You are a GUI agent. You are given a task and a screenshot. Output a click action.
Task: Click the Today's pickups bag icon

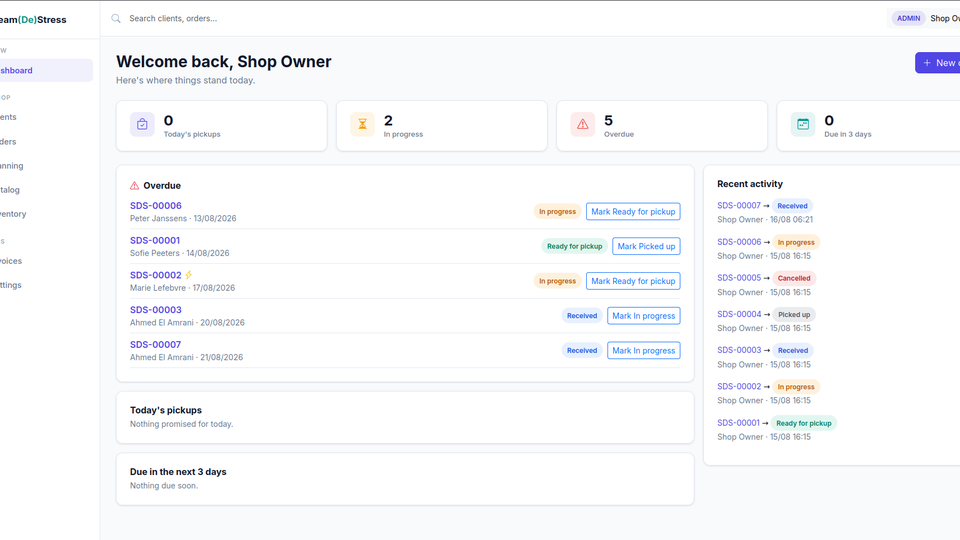[x=142, y=124]
